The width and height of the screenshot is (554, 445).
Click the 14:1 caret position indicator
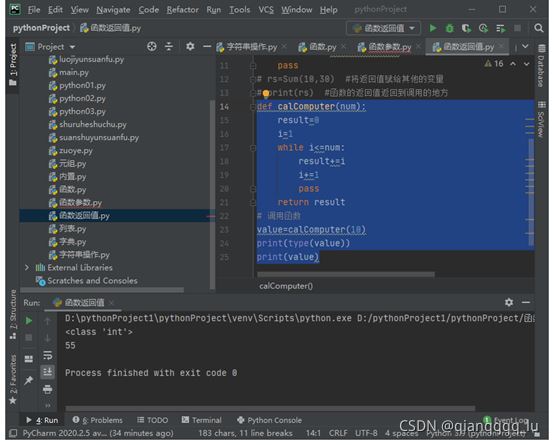[x=313, y=433]
